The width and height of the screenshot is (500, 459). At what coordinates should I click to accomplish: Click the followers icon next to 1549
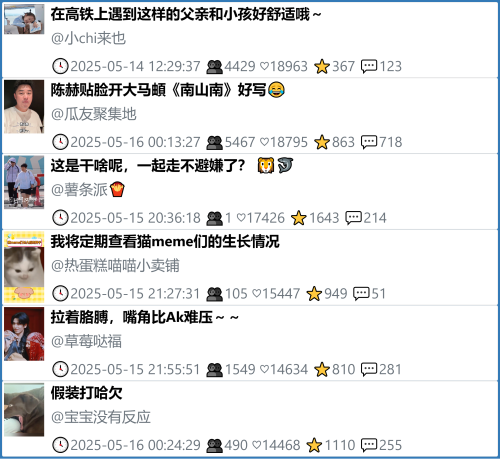click(214, 370)
